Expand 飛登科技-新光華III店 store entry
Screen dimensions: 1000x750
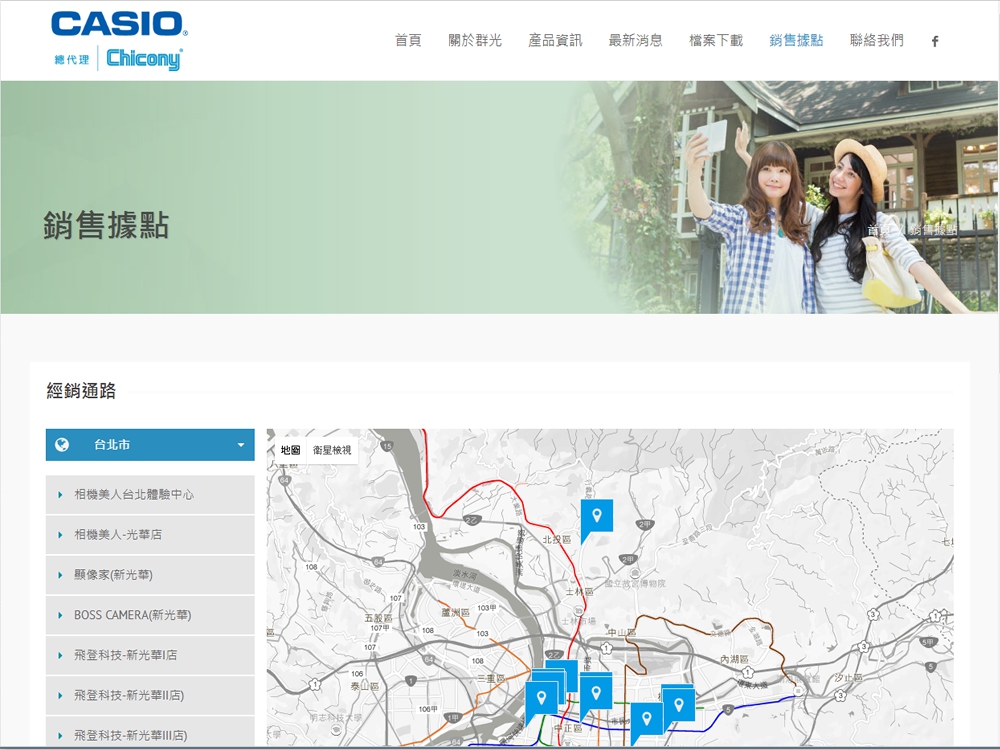click(x=150, y=732)
